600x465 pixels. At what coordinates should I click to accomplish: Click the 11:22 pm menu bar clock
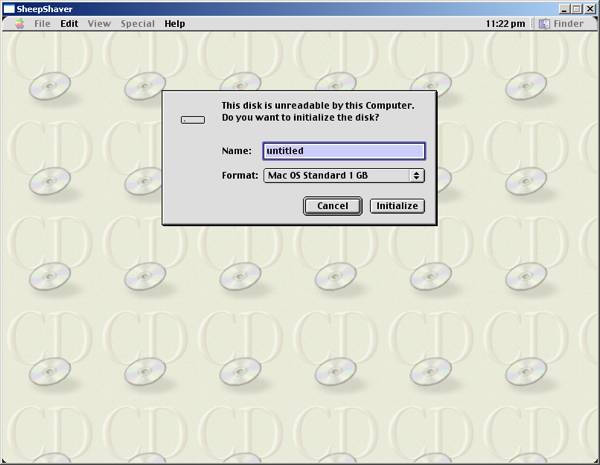505,23
